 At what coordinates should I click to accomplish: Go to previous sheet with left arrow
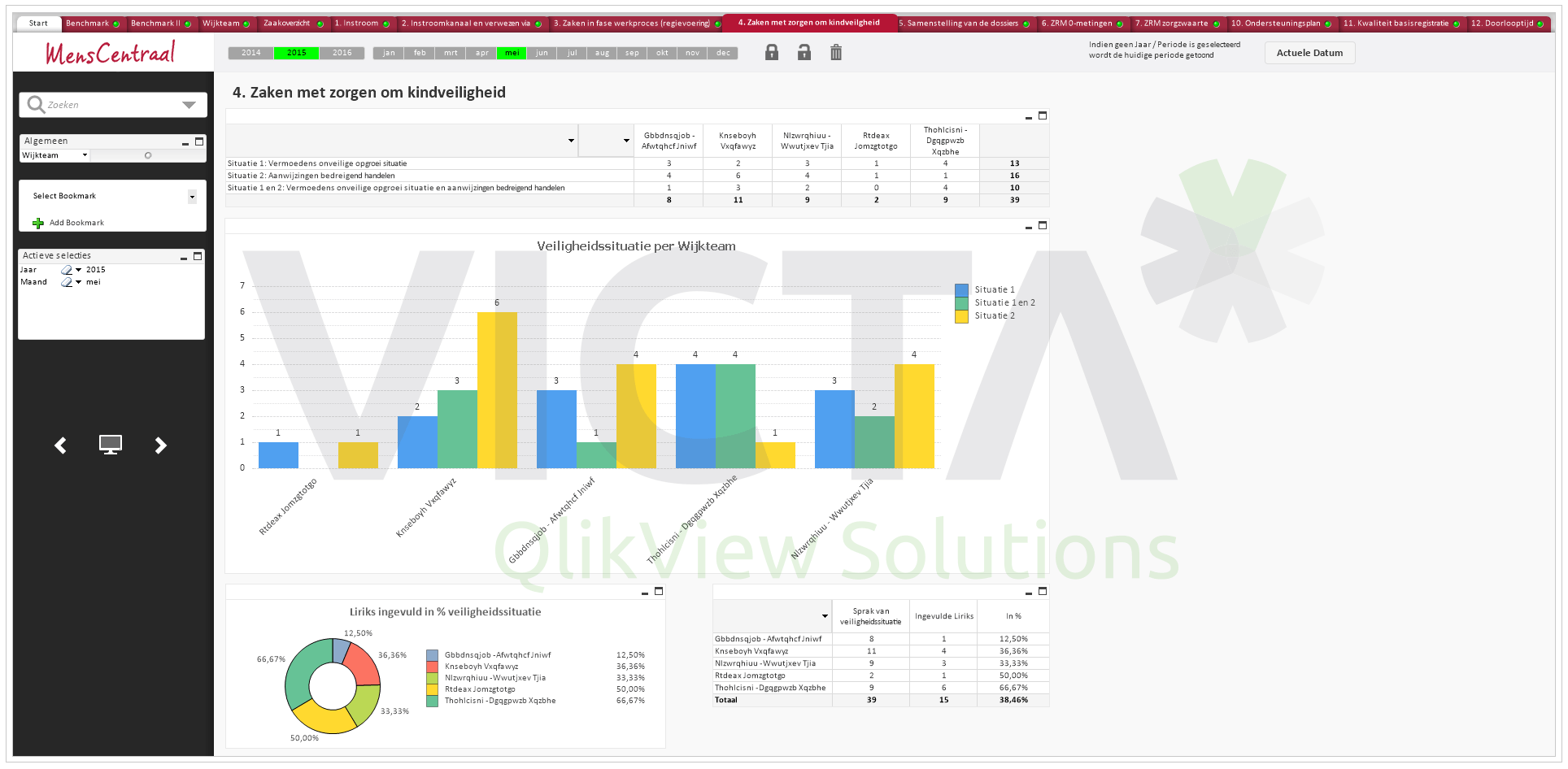[60, 445]
